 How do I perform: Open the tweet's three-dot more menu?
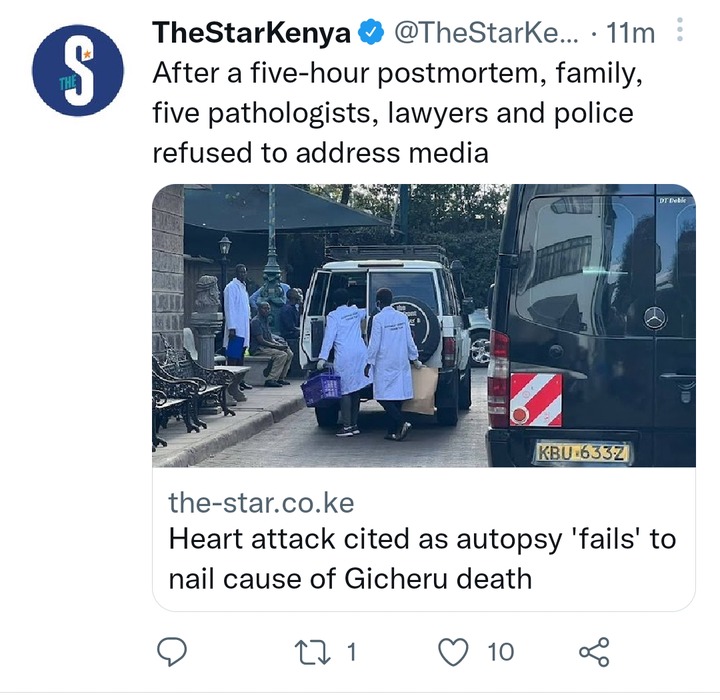(x=680, y=30)
